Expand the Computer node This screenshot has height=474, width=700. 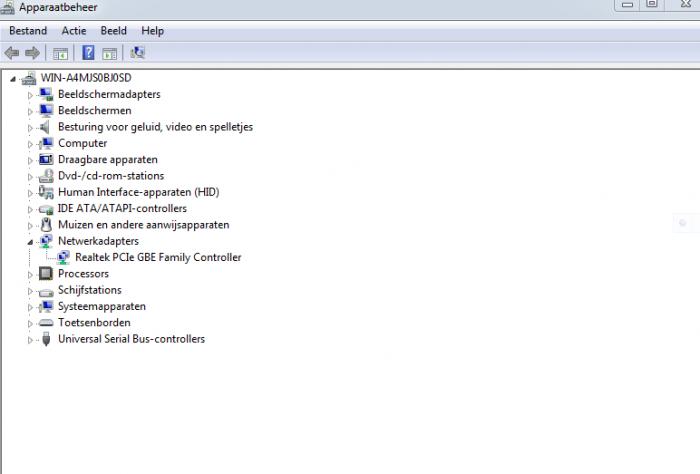(x=30, y=144)
